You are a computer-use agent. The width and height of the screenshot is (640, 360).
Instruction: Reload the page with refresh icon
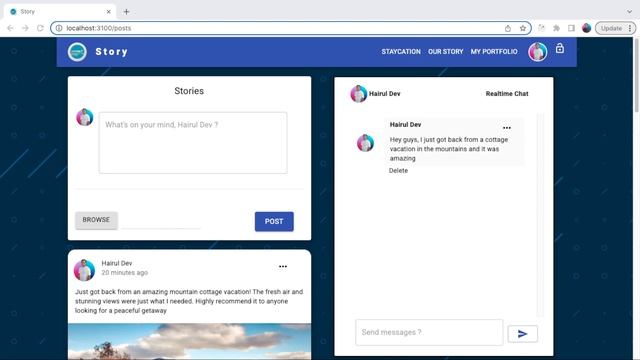coord(40,28)
